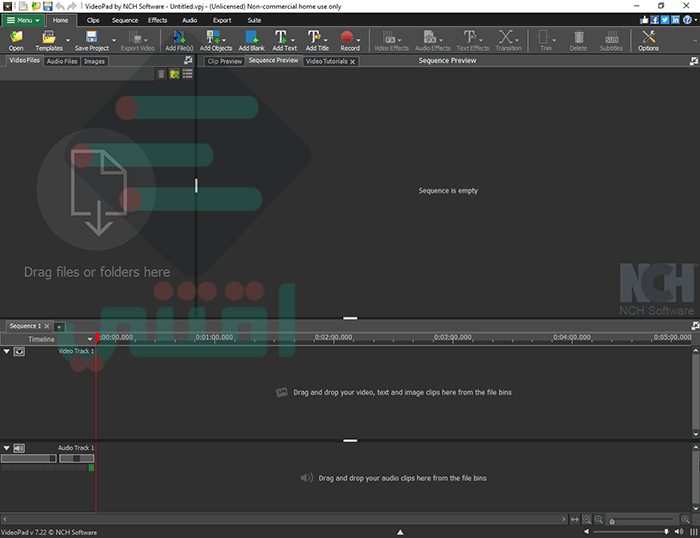Select the Clip Preview tab
This screenshot has width=700, height=538.
(225, 61)
